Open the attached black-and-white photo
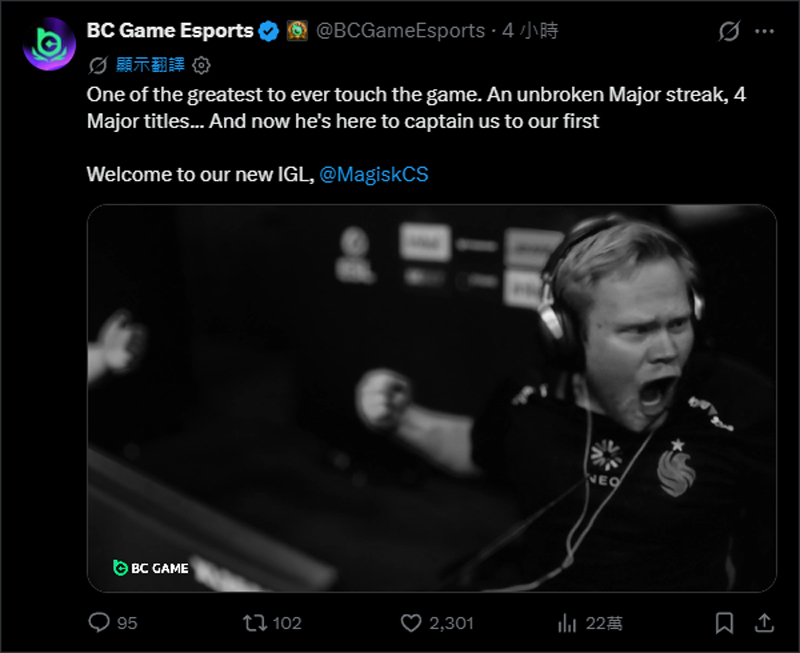 point(432,398)
